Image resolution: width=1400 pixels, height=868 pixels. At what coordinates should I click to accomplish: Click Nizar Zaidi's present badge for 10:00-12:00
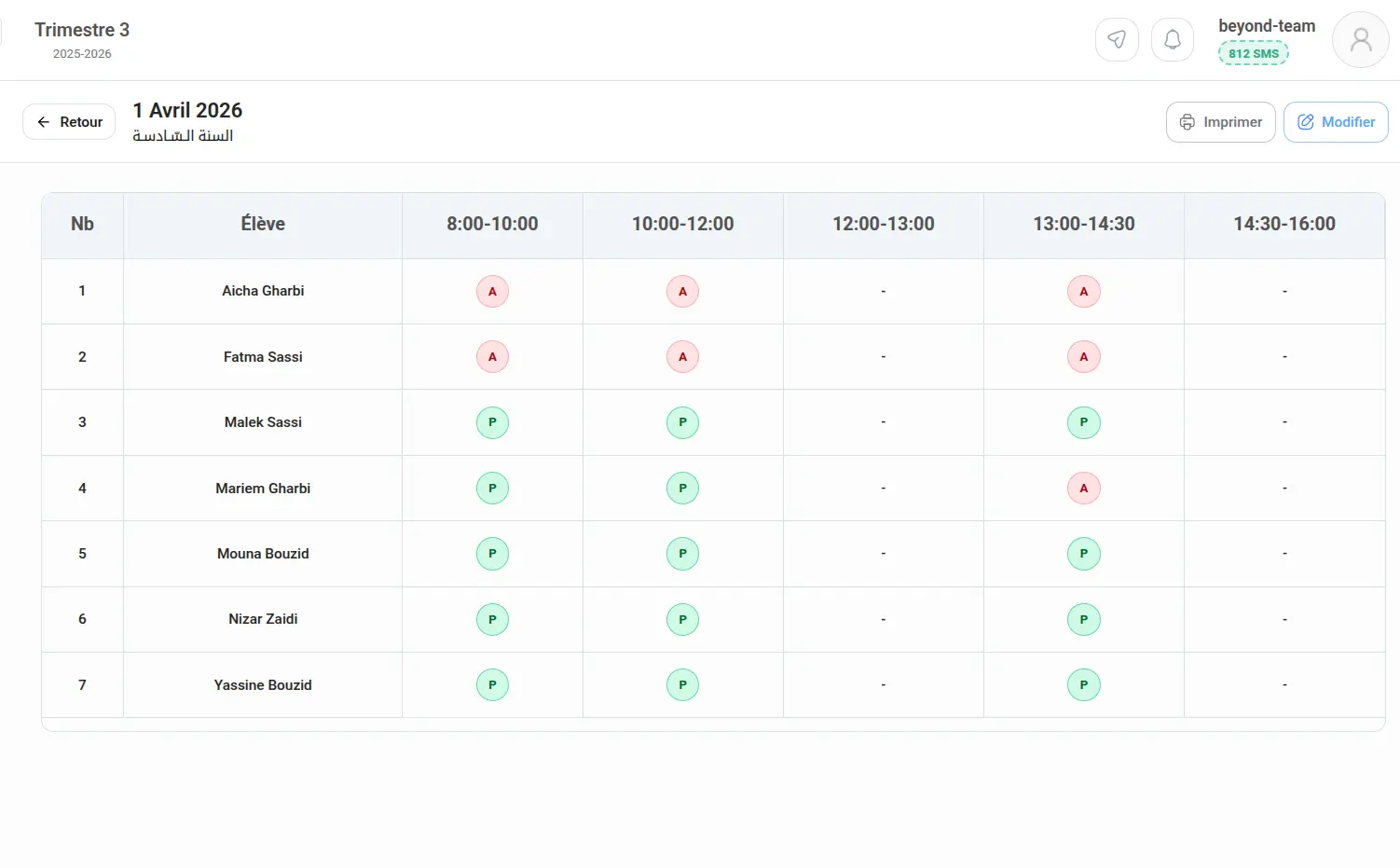[x=682, y=620]
